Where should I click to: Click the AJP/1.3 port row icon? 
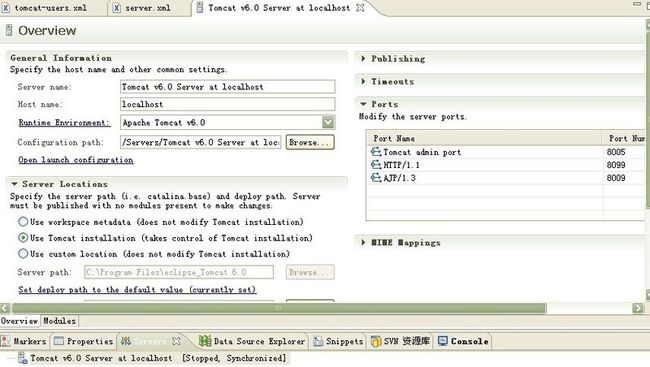pyautogui.click(x=376, y=177)
